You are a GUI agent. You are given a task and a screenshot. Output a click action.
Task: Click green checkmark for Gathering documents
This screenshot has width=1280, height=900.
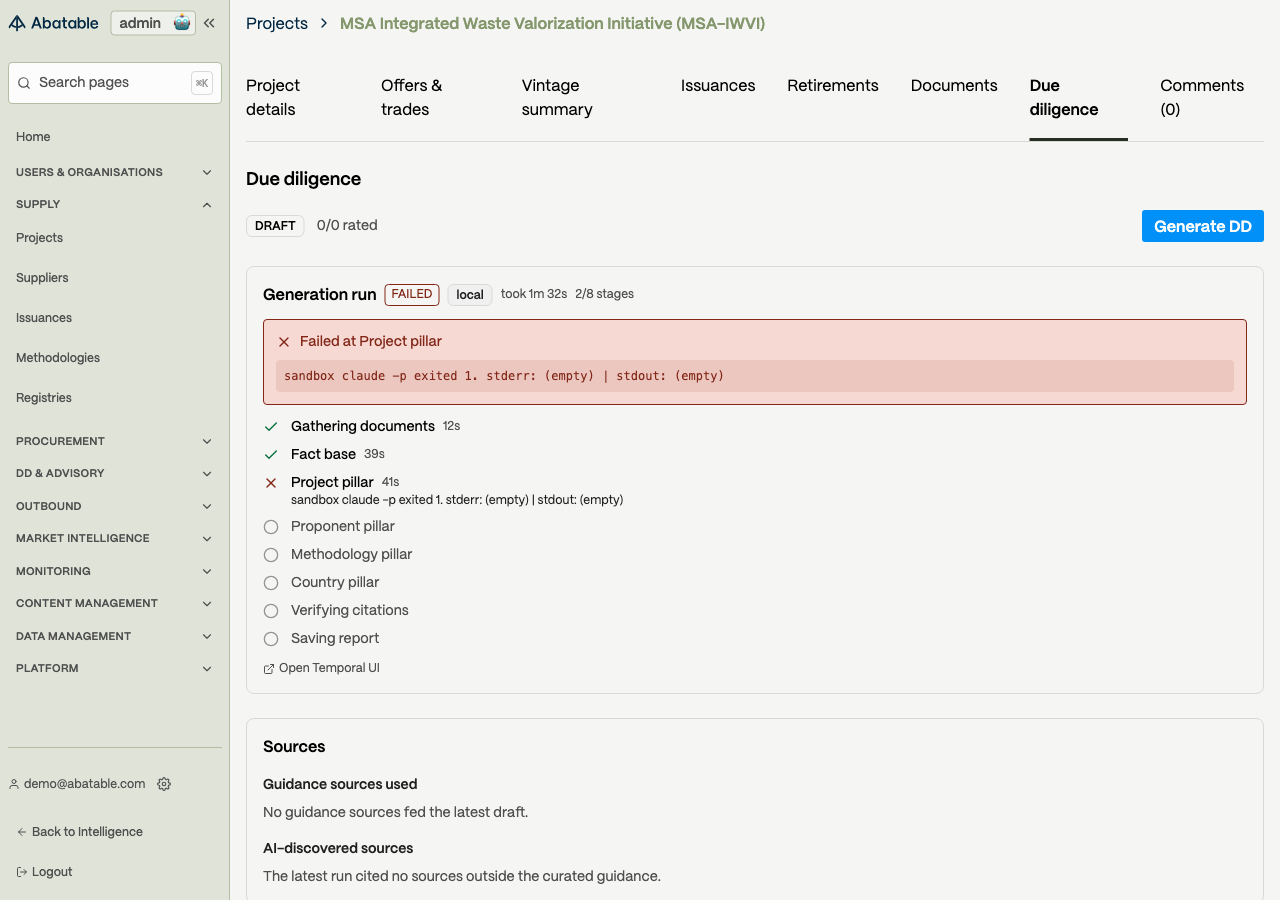click(x=271, y=426)
